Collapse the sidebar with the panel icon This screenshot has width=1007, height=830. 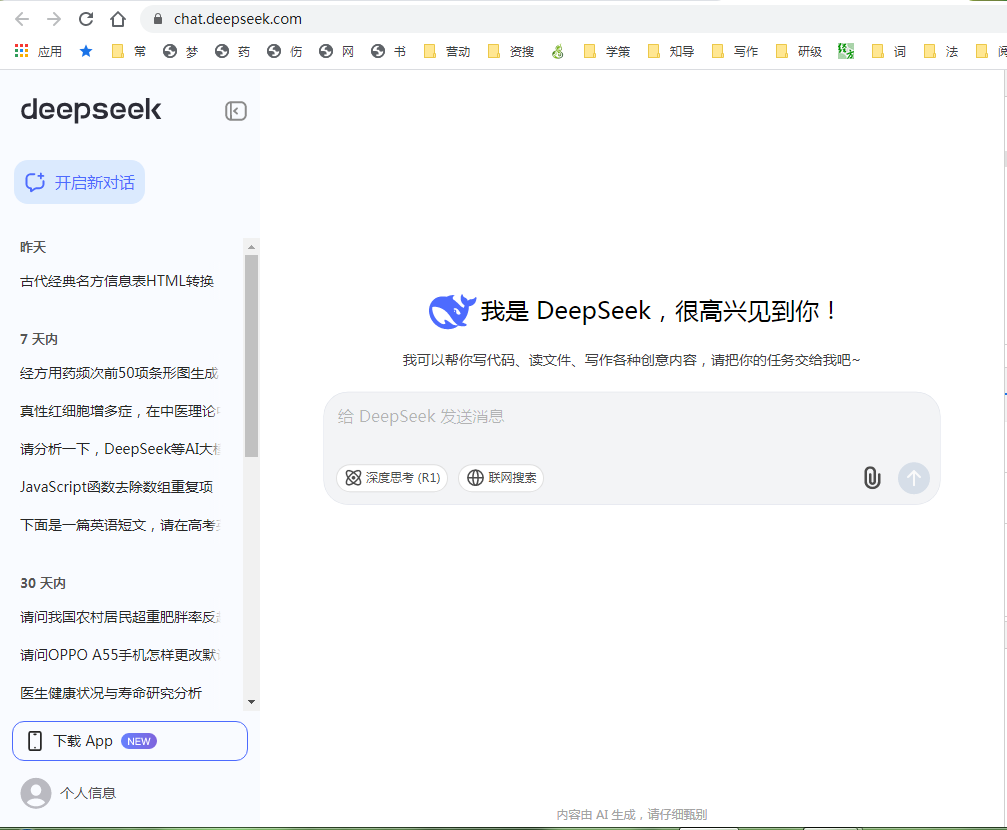tap(236, 111)
